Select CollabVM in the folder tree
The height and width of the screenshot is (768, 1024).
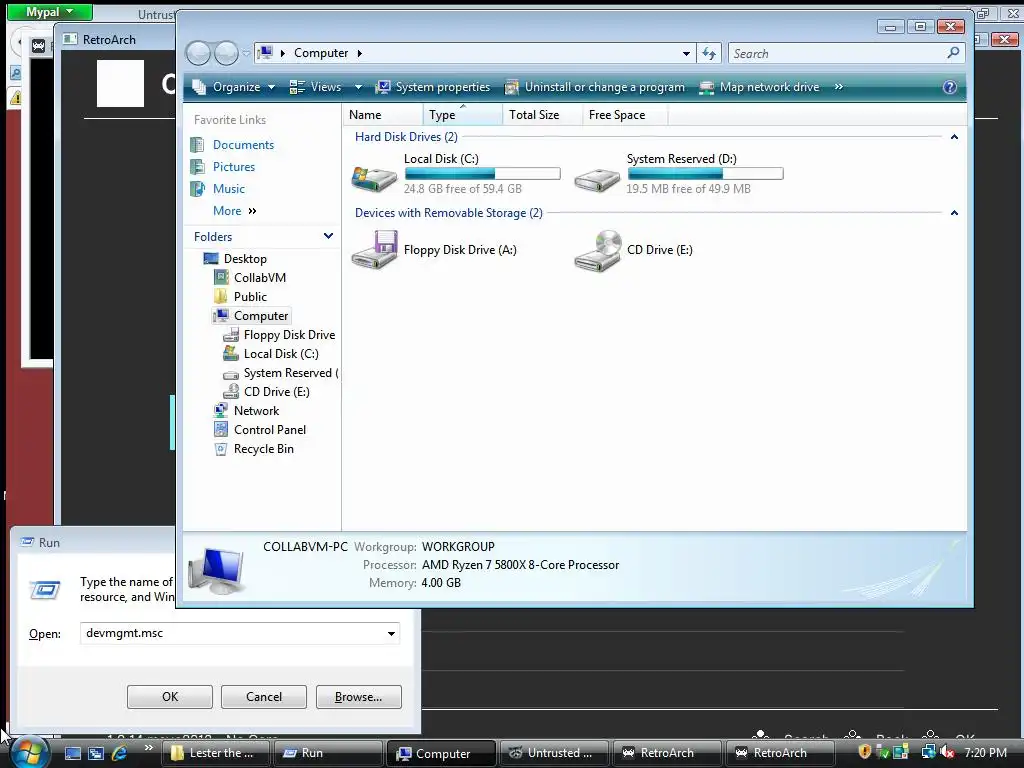click(259, 278)
